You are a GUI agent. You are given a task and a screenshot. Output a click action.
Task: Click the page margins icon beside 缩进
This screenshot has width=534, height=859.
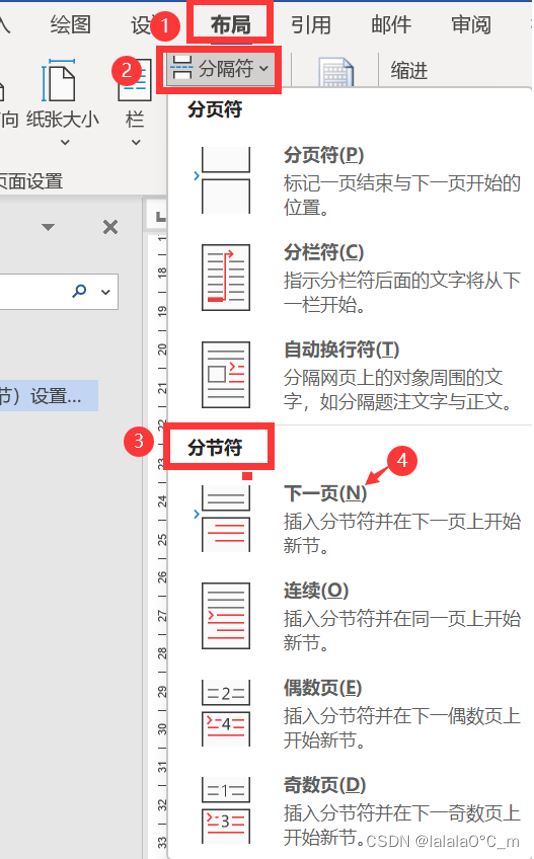335,72
